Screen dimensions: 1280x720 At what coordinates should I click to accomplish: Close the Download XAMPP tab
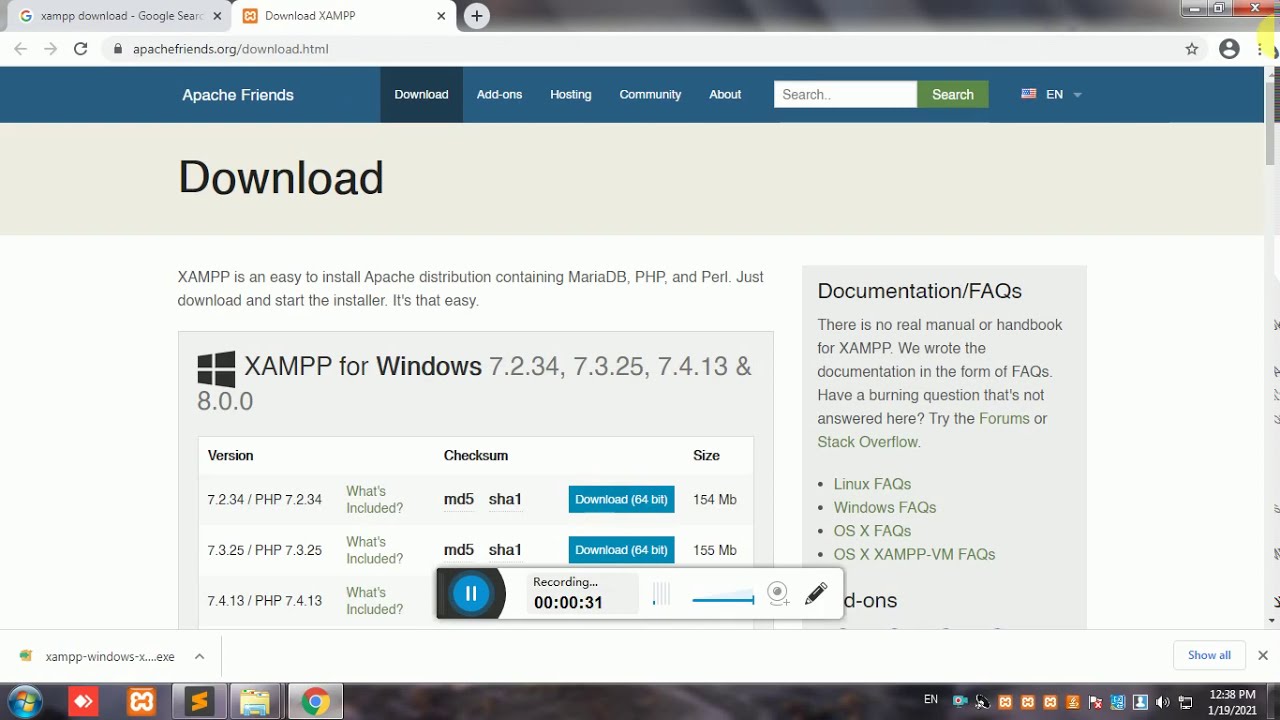click(442, 16)
